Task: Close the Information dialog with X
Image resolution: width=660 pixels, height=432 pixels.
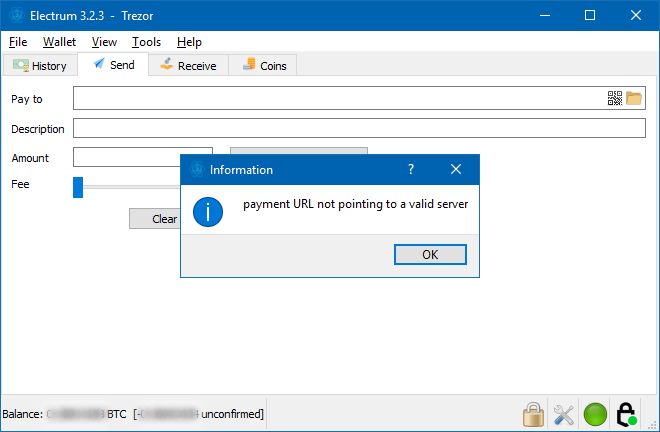Action: pos(456,169)
